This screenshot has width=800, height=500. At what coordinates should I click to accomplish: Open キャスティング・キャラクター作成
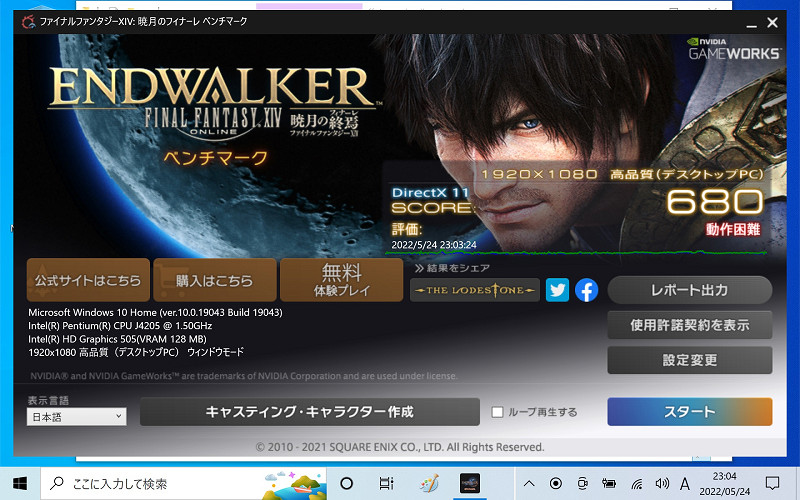(310, 412)
